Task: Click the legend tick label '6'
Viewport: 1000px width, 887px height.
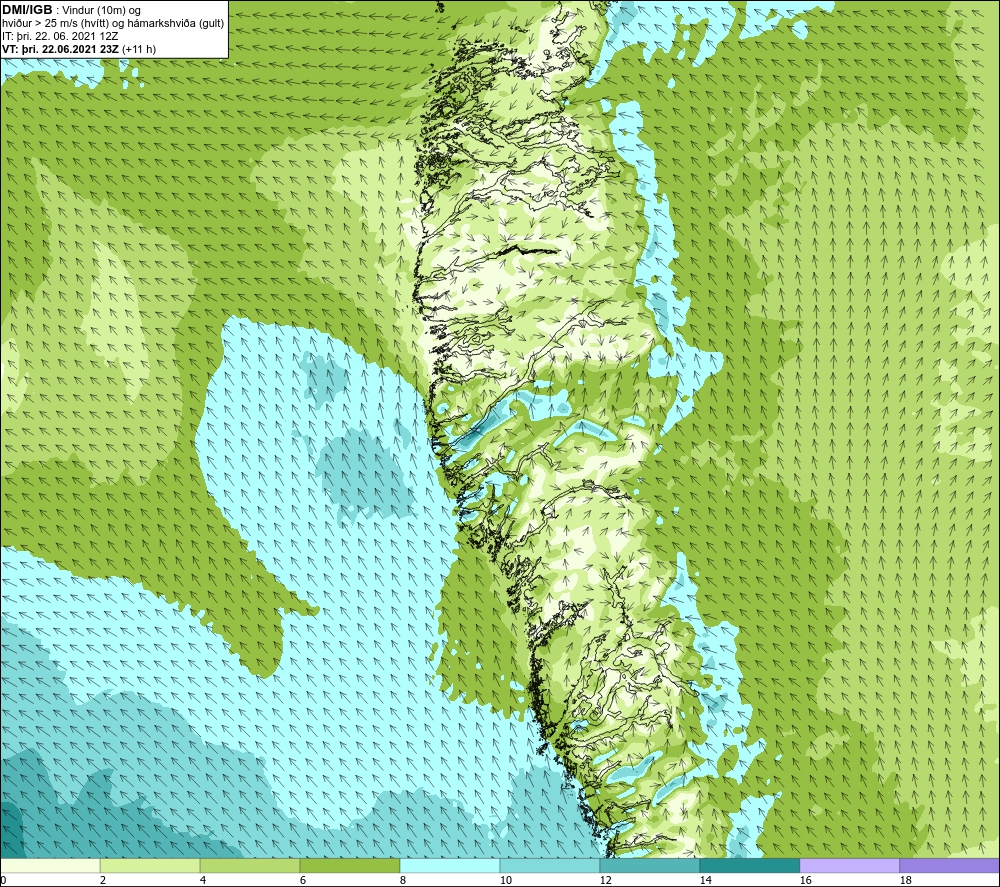Action: [303, 880]
